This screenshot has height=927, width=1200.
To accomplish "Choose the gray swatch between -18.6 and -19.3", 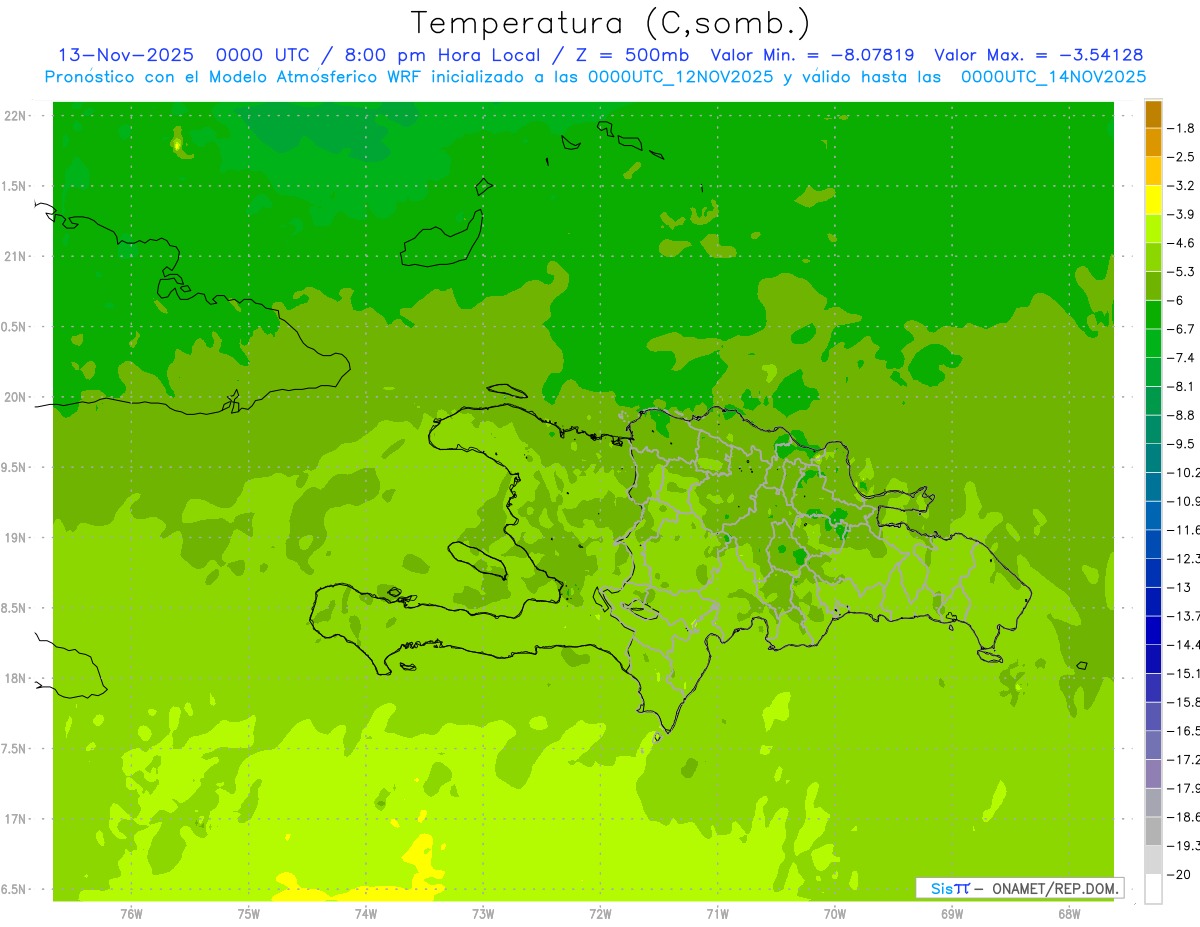I will tap(1153, 832).
